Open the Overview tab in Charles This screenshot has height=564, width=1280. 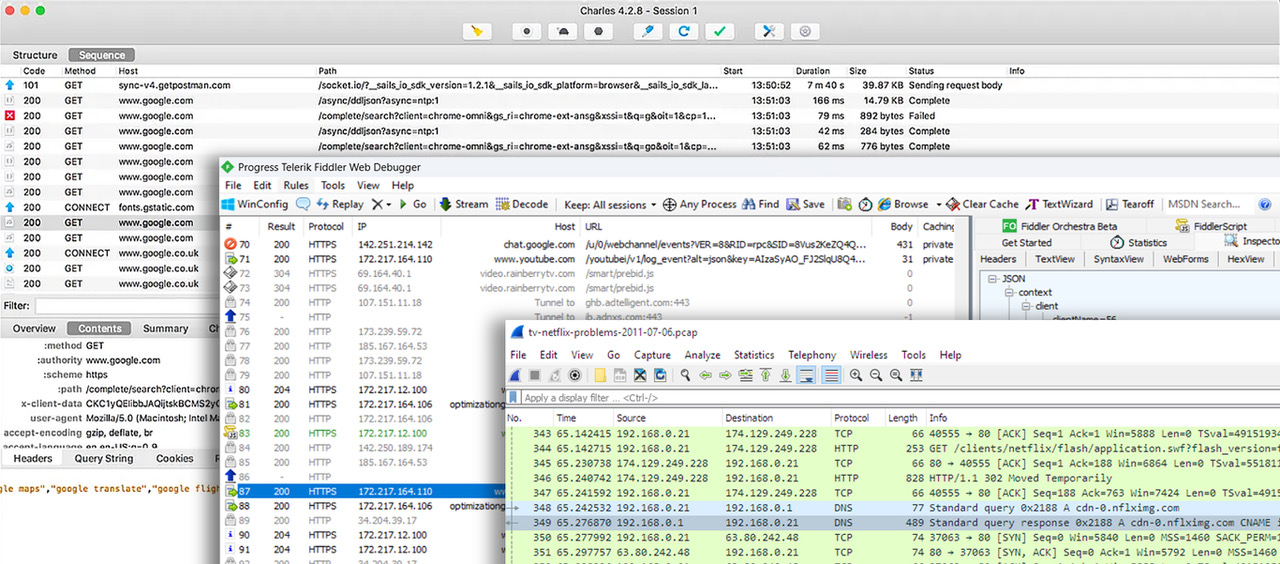pyautogui.click(x=34, y=328)
